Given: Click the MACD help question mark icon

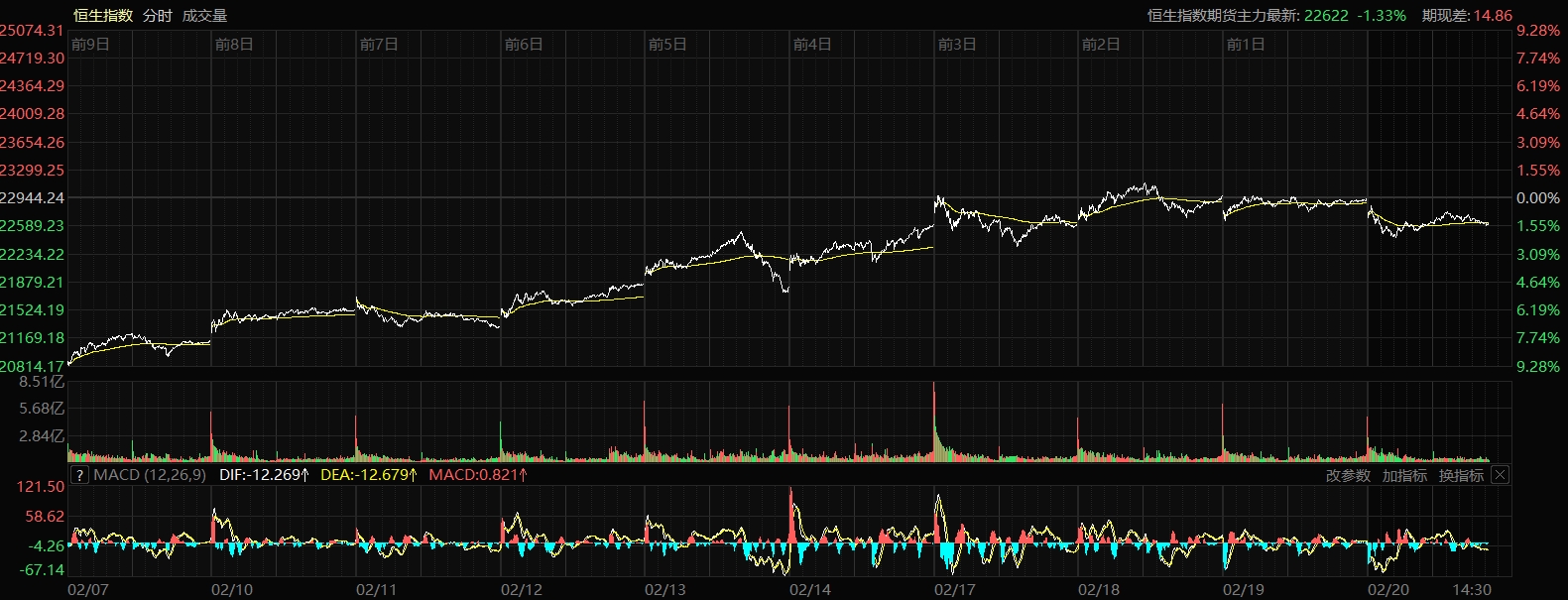Looking at the screenshot, I should 79,475.
